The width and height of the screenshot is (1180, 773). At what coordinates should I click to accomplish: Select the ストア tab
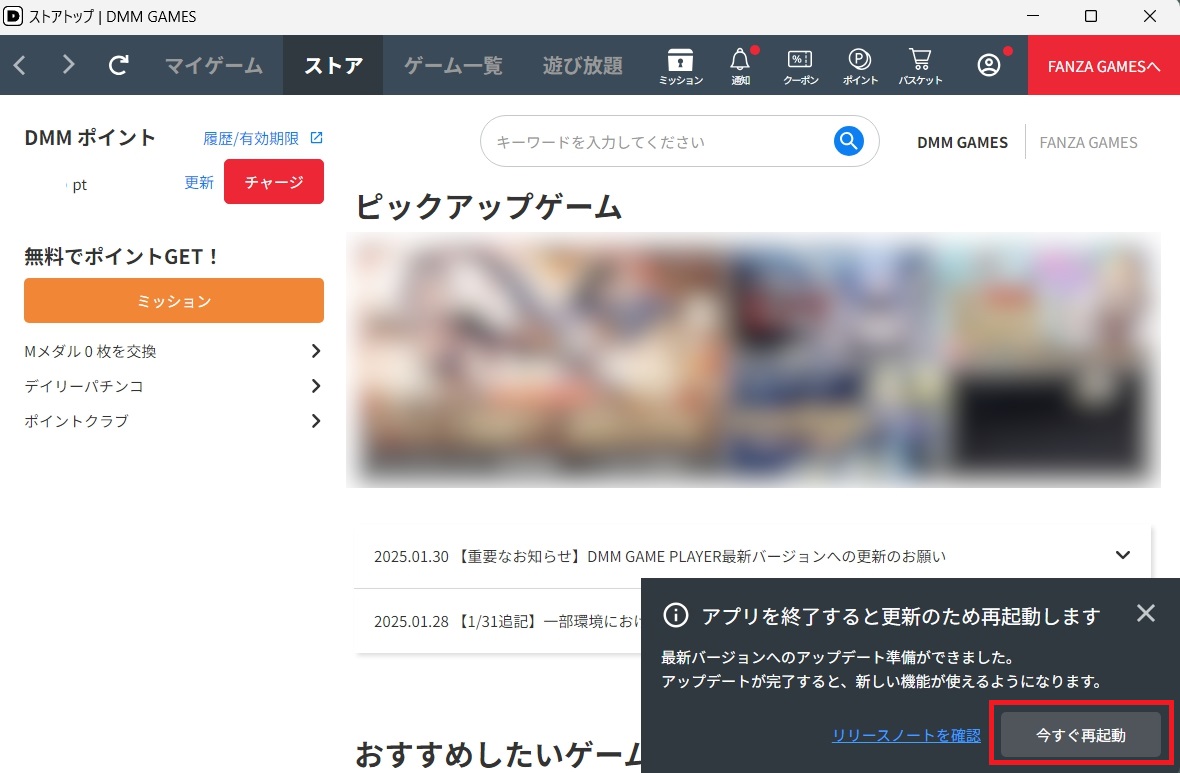pos(333,65)
